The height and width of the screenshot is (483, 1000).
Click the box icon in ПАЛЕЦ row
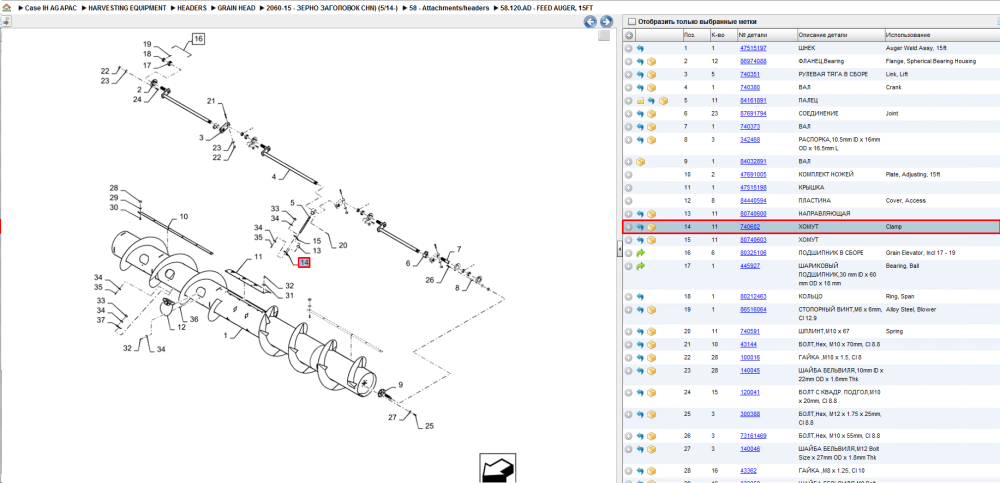(x=663, y=101)
